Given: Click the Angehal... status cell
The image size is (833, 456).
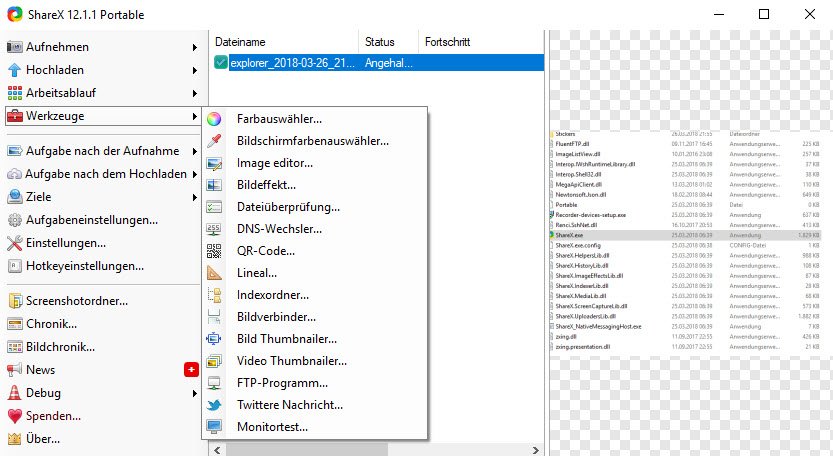Looking at the screenshot, I should [389, 63].
